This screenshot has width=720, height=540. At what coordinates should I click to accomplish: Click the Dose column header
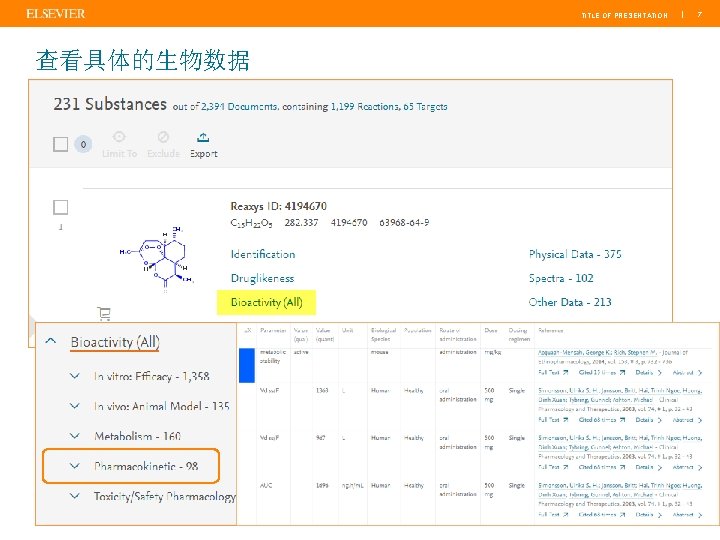[x=490, y=330]
